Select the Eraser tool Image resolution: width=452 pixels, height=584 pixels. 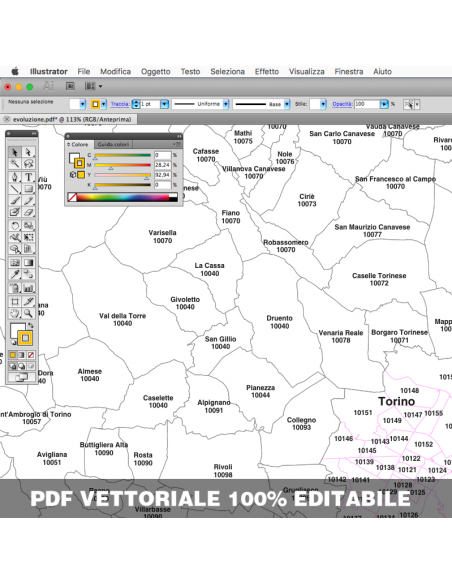[x=28, y=212]
